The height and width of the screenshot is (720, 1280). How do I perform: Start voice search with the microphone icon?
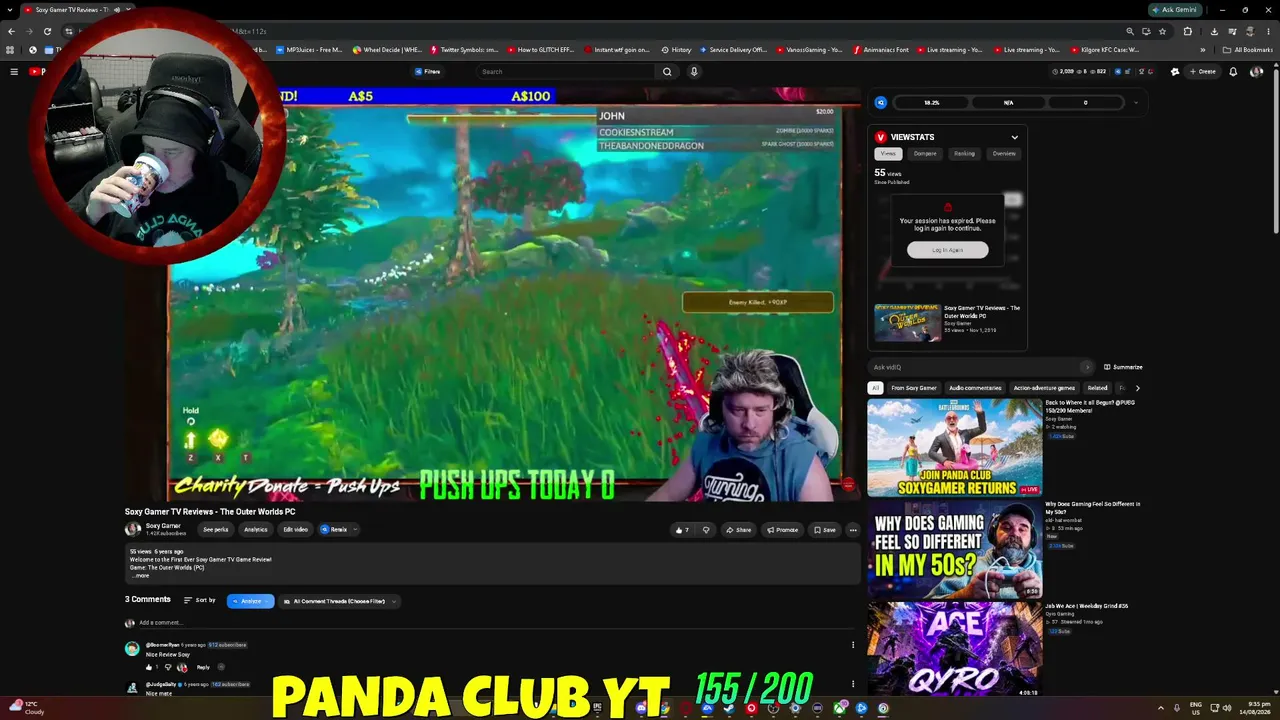694,72
